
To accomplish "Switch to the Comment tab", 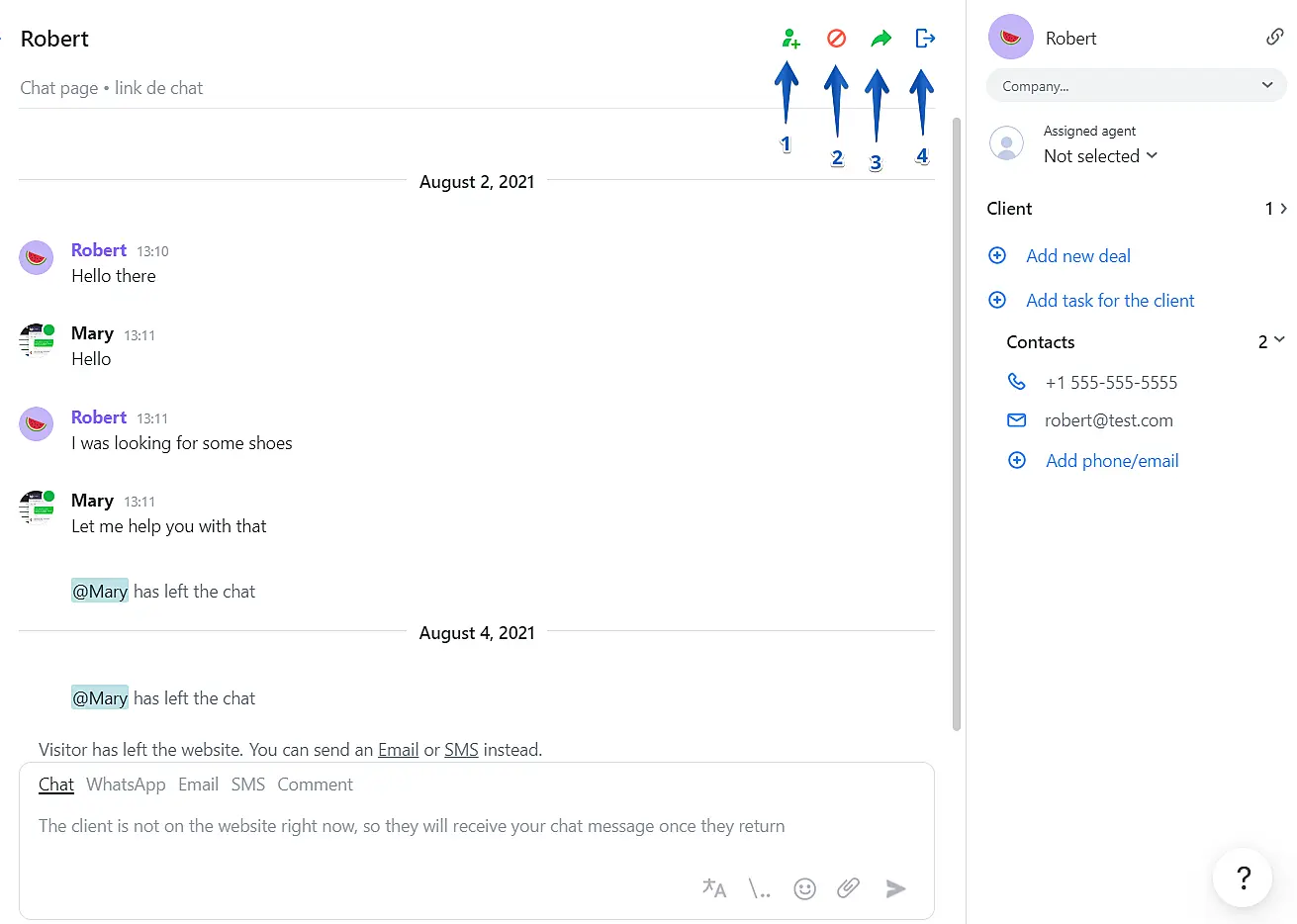I will coord(315,785).
